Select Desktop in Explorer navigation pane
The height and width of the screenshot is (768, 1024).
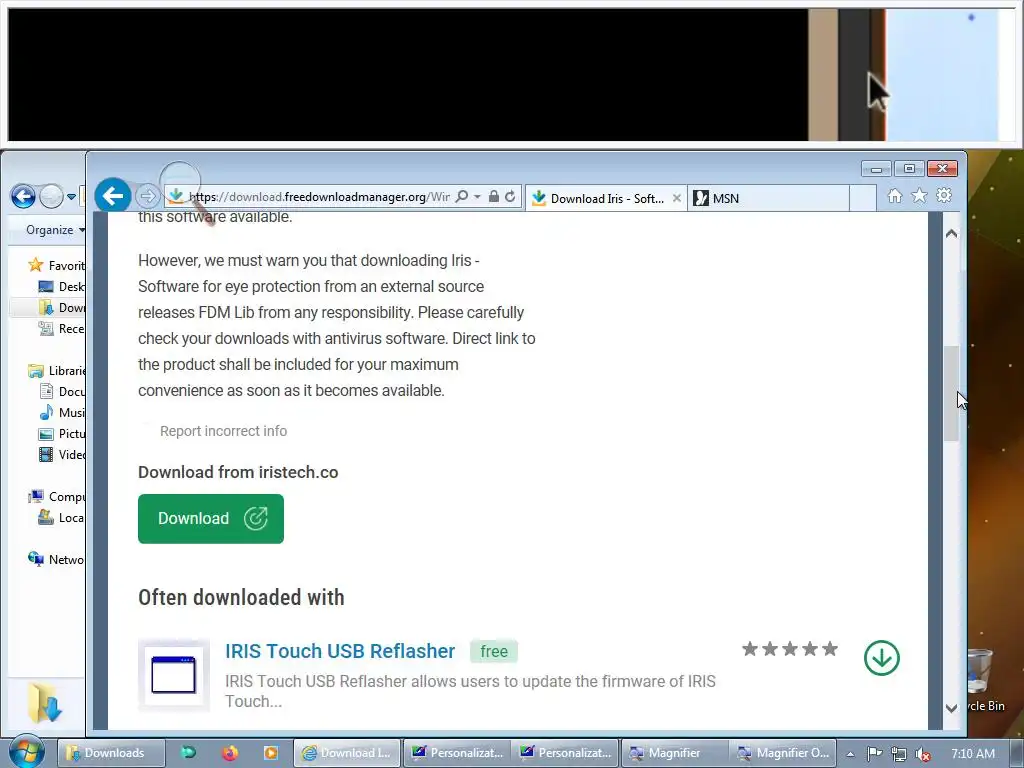click(x=62, y=287)
